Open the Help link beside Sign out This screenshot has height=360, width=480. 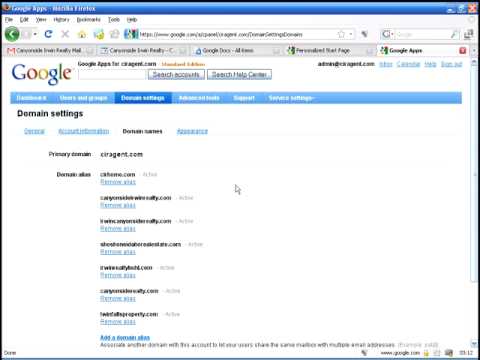pyautogui.click(x=430, y=64)
